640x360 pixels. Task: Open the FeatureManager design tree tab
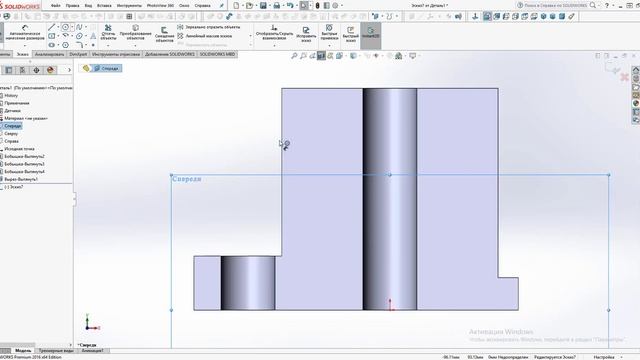tap(9, 70)
